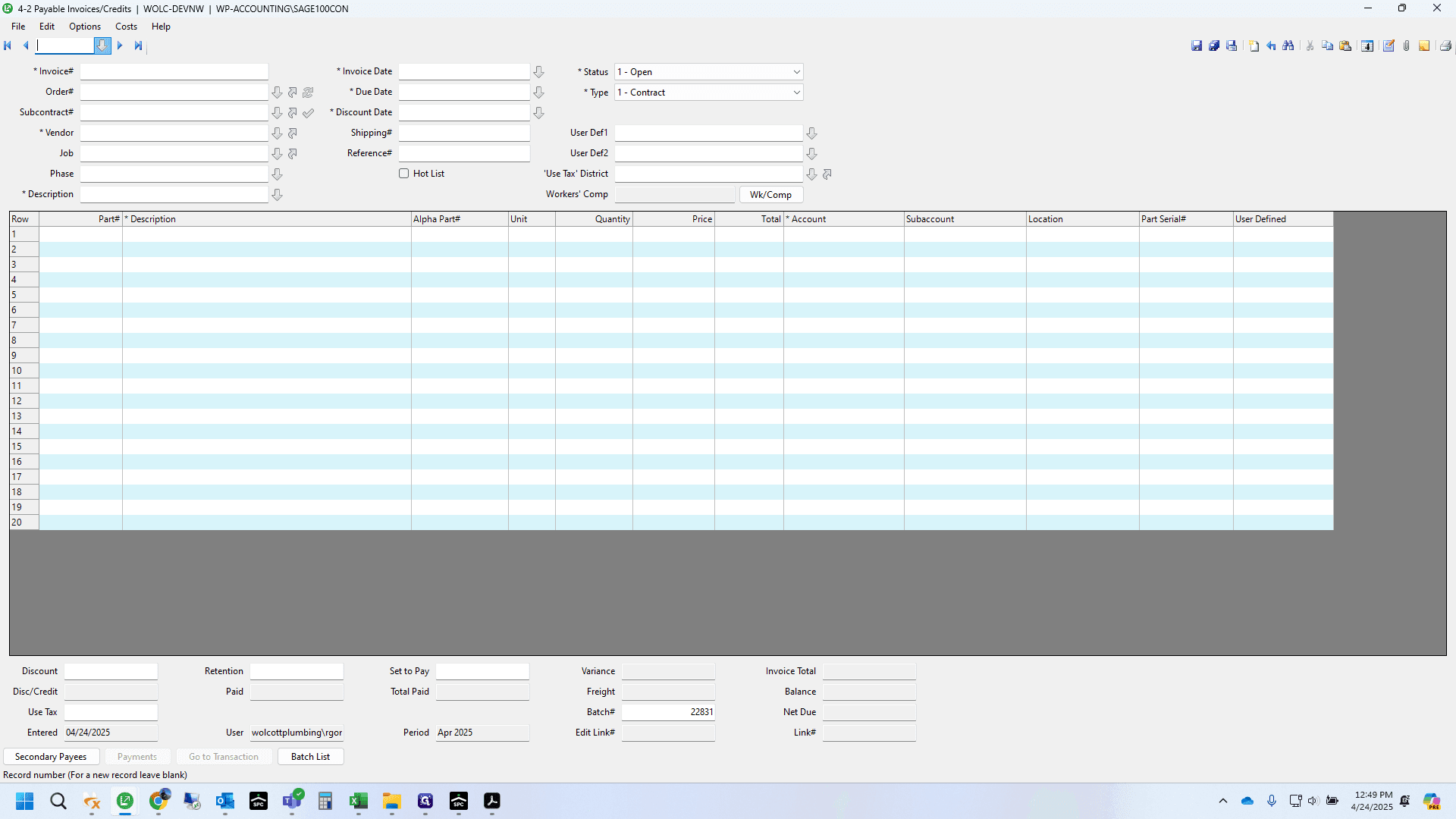Open the Calculator from the taskbar
Viewport: 1456px width, 819px height.
click(325, 801)
